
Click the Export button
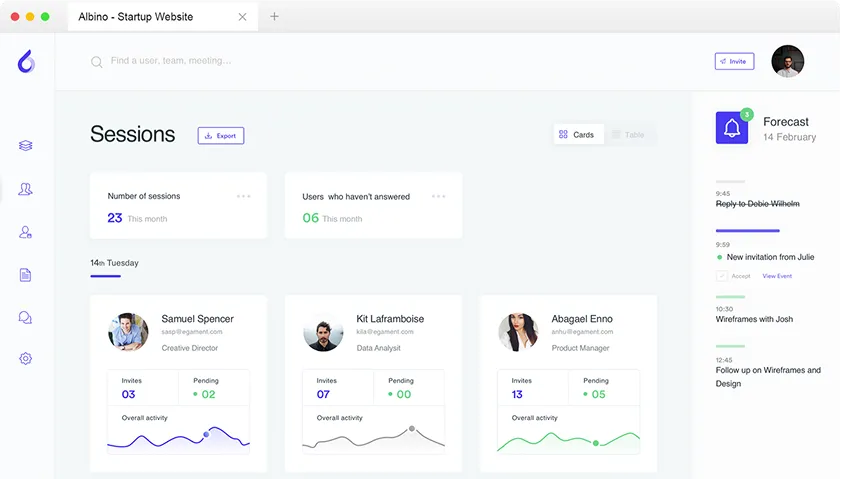[221, 135]
